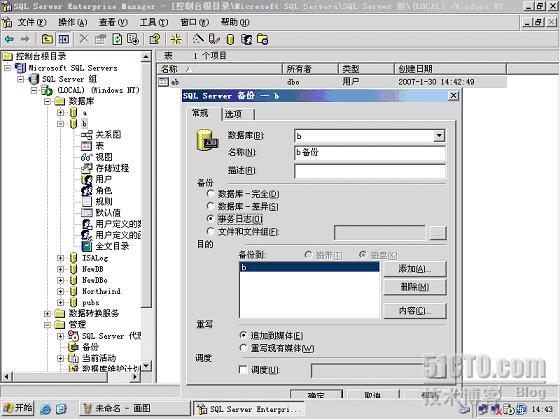Expand the pubs database node
The height and width of the screenshot is (420, 560).
(x=61, y=302)
